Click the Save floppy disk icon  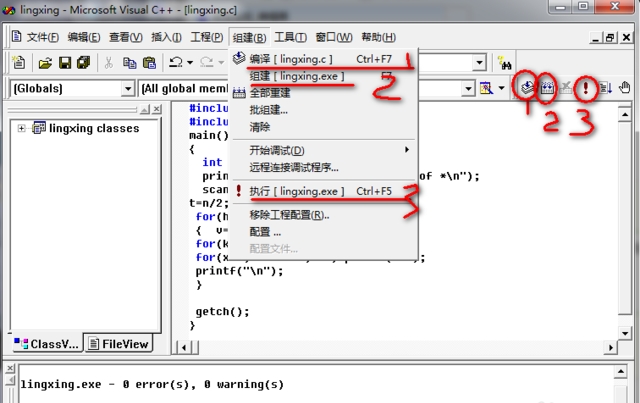pos(65,63)
